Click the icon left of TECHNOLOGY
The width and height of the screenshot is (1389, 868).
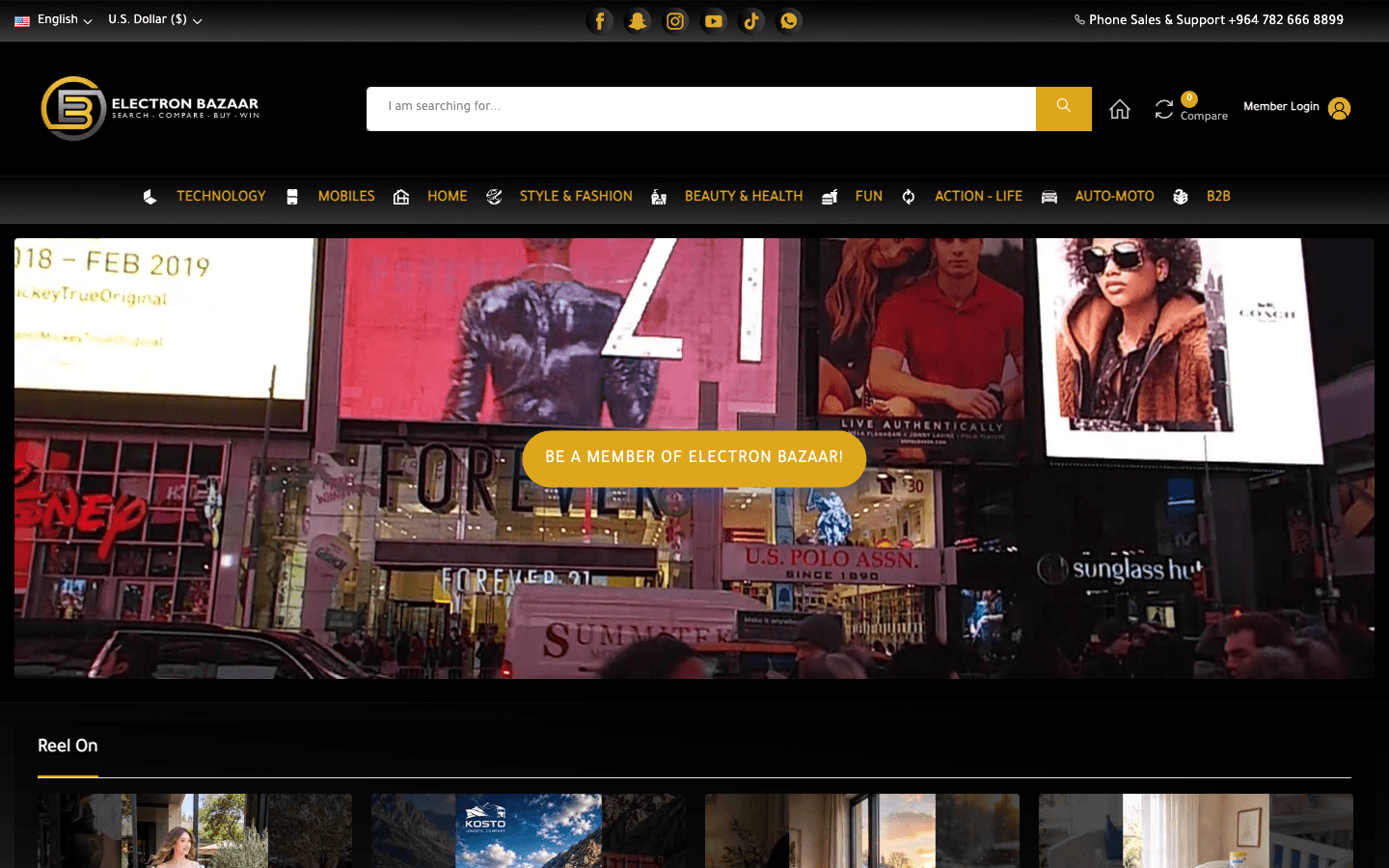click(150, 197)
